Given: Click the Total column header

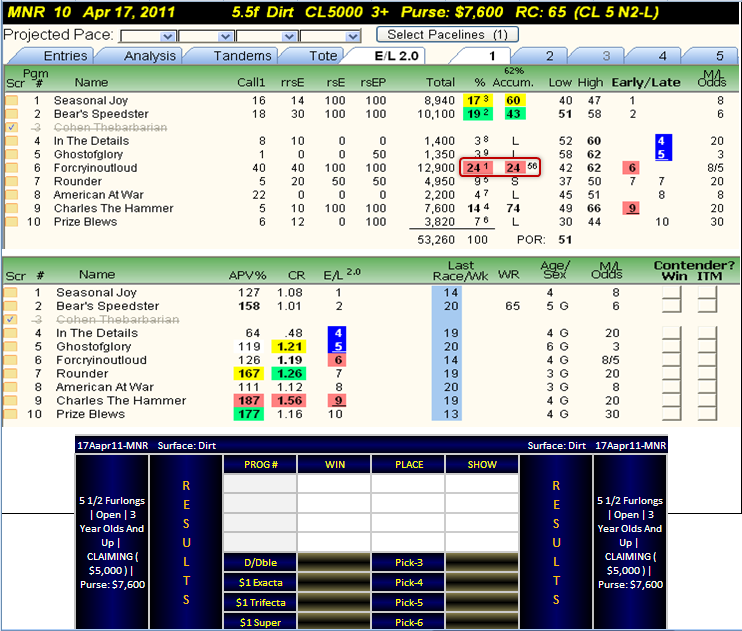Looking at the screenshot, I should coord(440,82).
